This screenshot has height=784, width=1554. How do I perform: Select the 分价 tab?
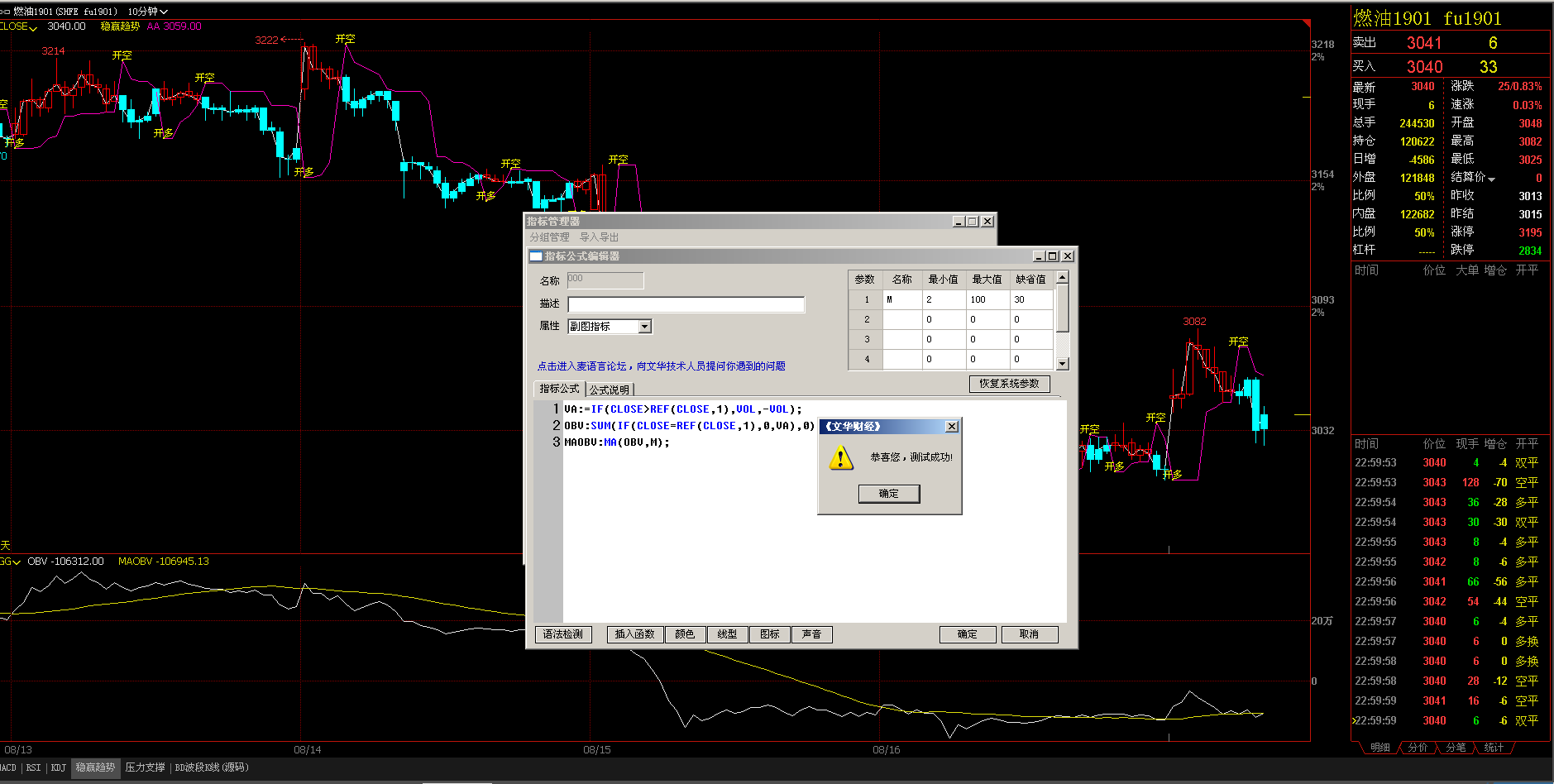pyautogui.click(x=1418, y=748)
